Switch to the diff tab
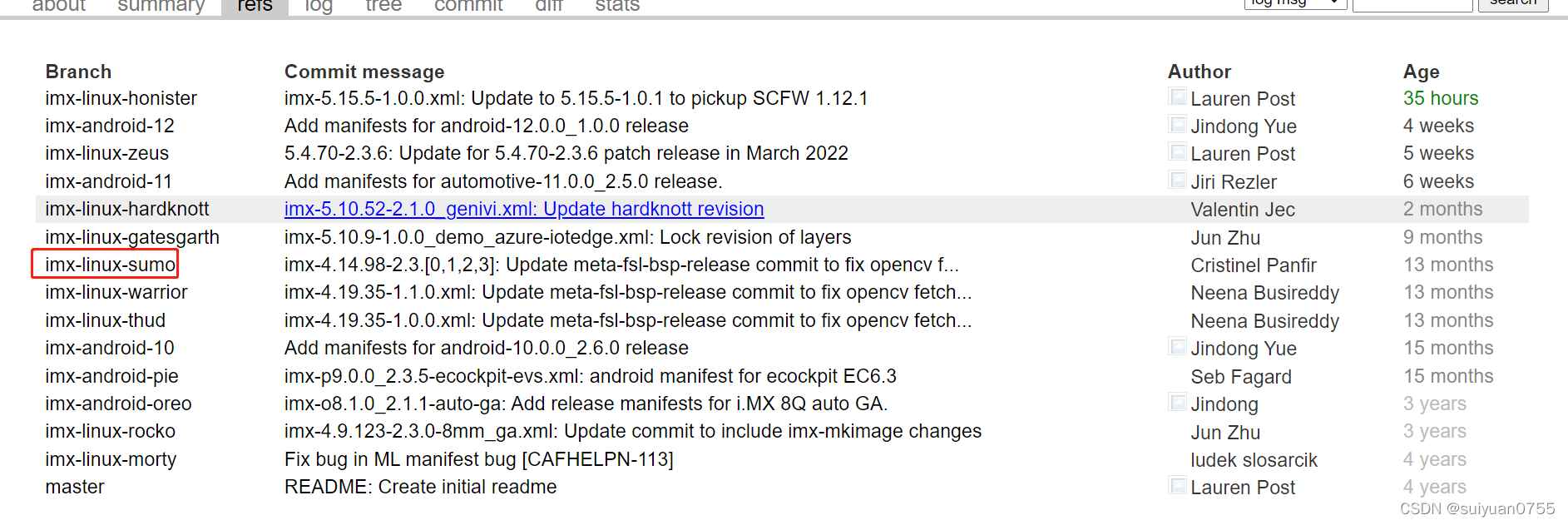The height and width of the screenshot is (525, 1568). tap(548, 7)
